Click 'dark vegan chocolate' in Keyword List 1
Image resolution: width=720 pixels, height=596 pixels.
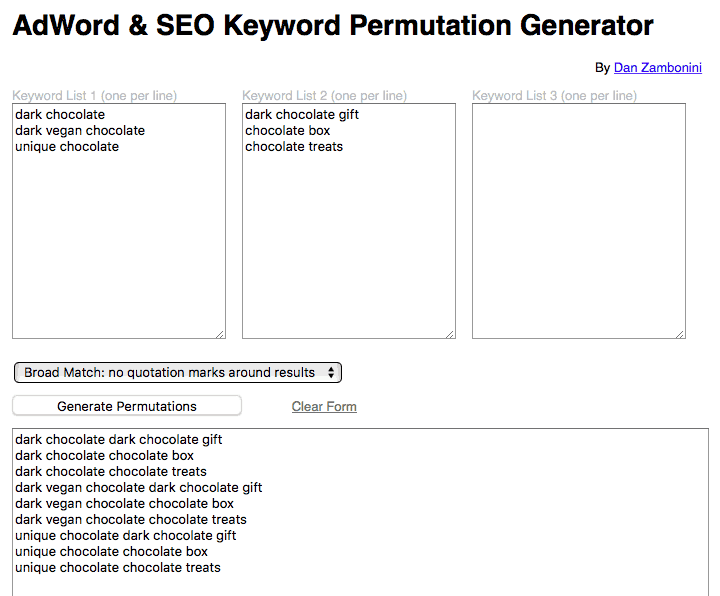[x=80, y=130]
